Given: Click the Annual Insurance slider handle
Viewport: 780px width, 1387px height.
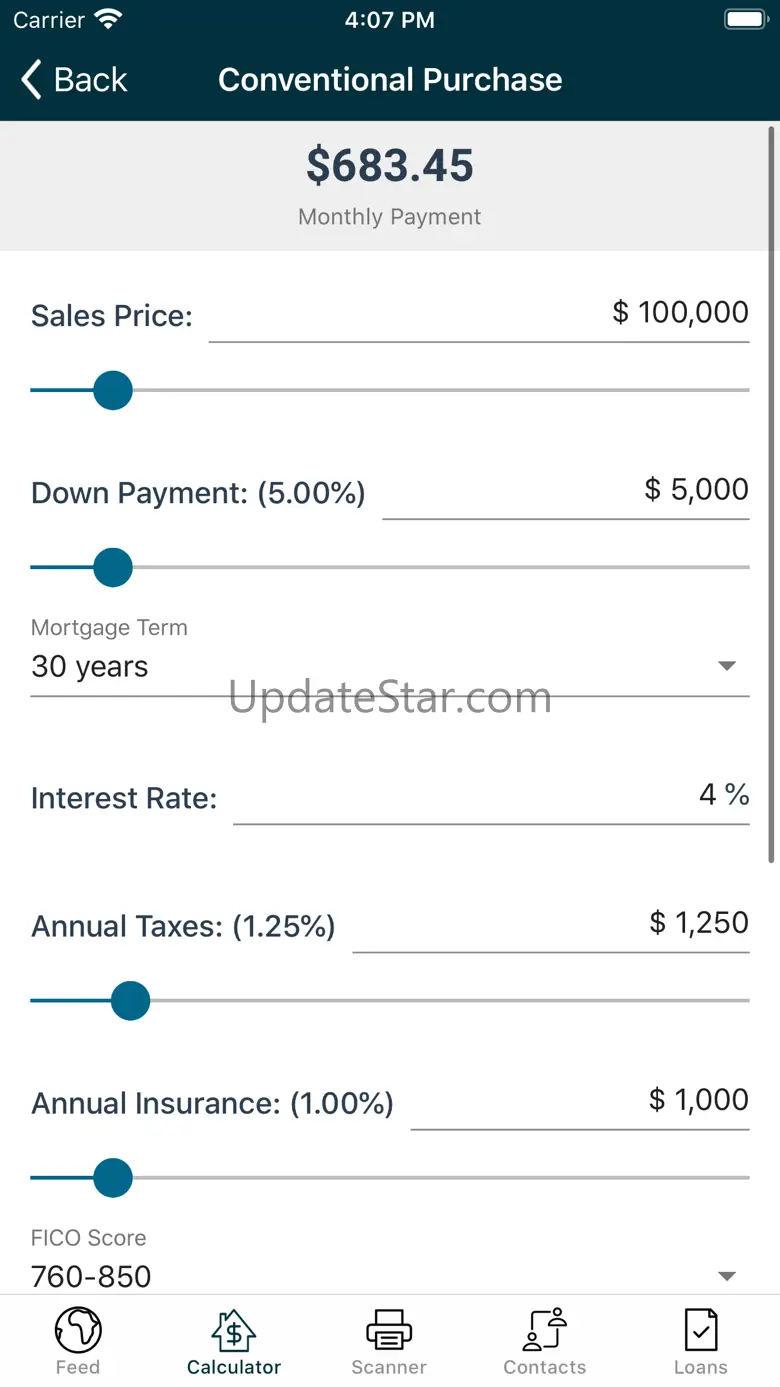Looking at the screenshot, I should (113, 1178).
